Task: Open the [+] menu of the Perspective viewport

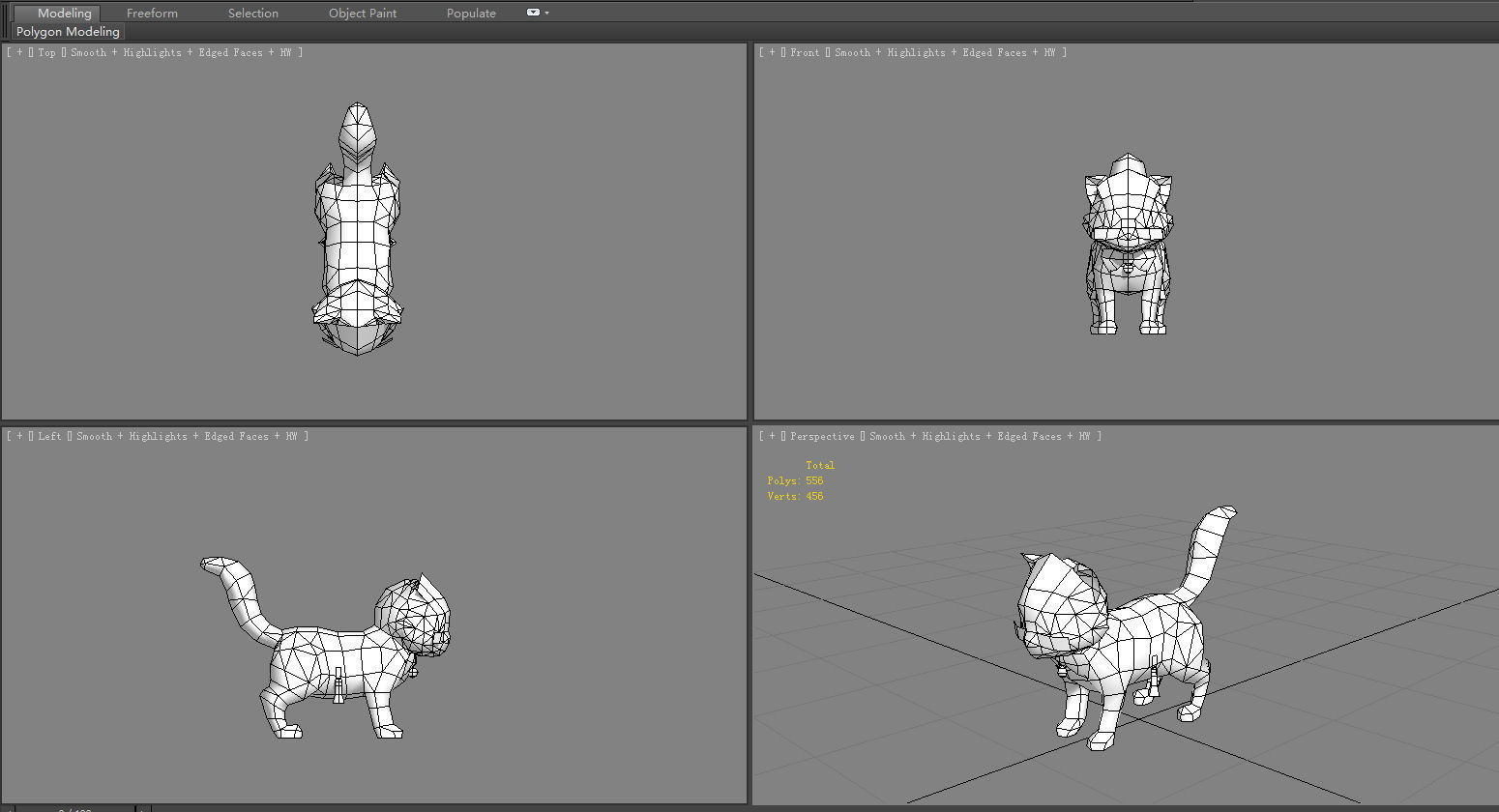Action: [772, 436]
